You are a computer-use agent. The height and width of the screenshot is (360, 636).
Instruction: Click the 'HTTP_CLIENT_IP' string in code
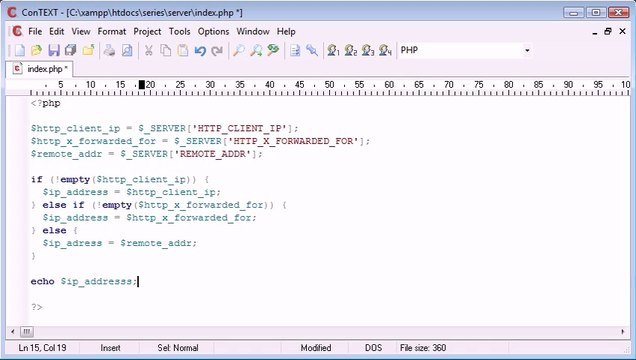click(239, 129)
